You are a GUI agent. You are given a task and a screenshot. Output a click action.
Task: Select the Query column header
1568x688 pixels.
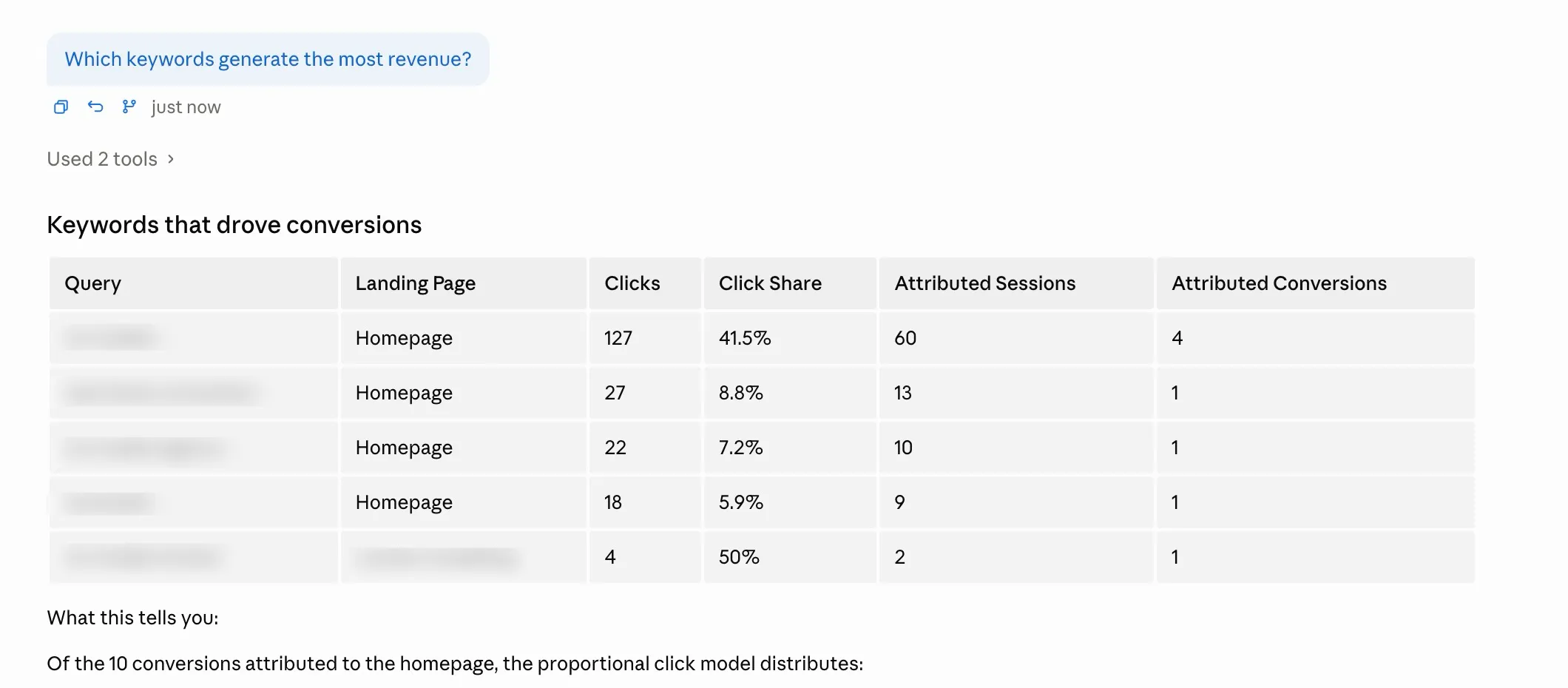[92, 283]
